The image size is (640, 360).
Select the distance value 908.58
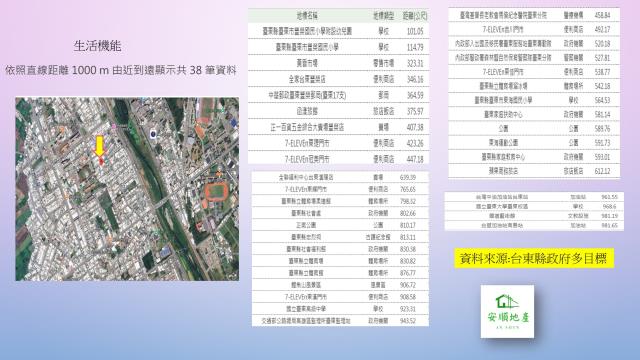[408, 297]
